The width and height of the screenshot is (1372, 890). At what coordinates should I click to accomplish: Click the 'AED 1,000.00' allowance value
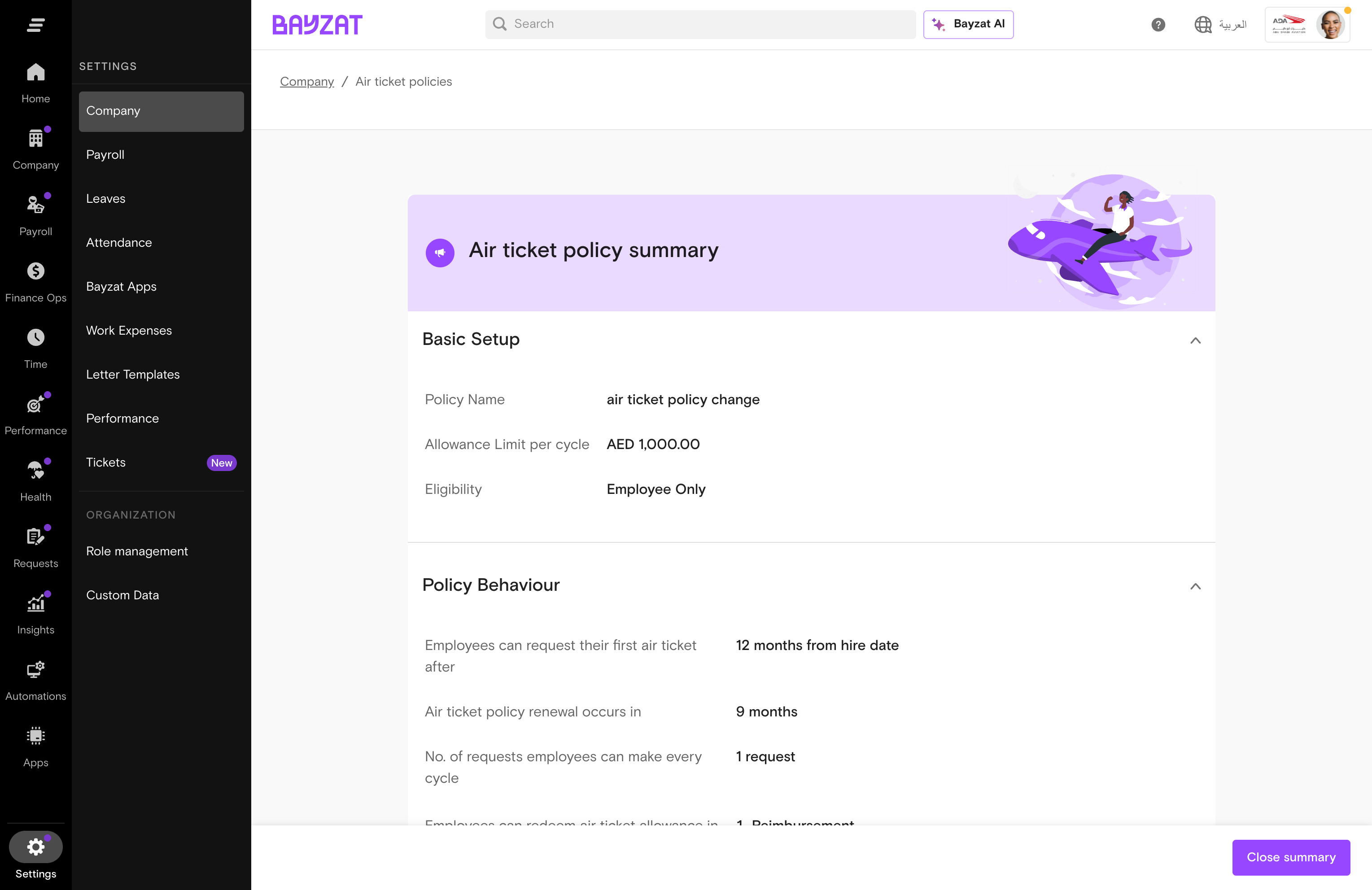[652, 444]
